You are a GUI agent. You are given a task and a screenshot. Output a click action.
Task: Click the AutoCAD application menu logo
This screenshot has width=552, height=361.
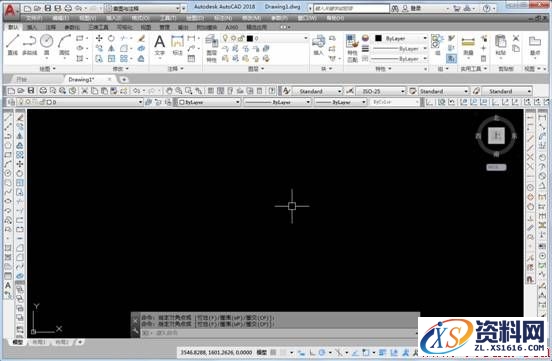coord(11,11)
